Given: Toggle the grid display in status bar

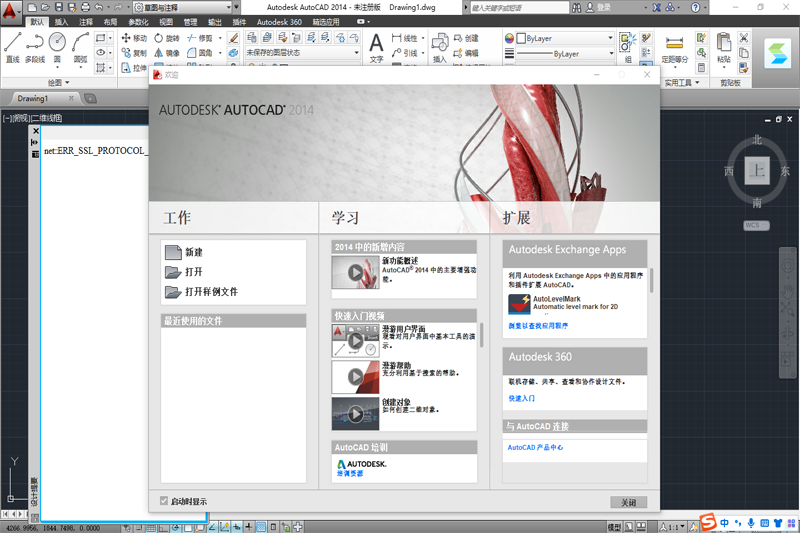Looking at the screenshot, I should point(151,527).
